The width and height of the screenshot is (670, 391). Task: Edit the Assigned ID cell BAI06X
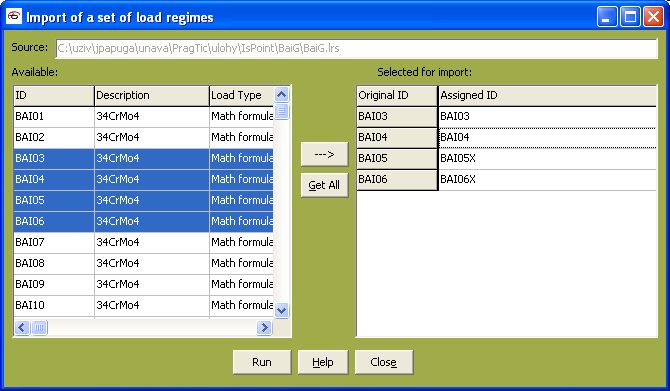pyautogui.click(x=548, y=179)
